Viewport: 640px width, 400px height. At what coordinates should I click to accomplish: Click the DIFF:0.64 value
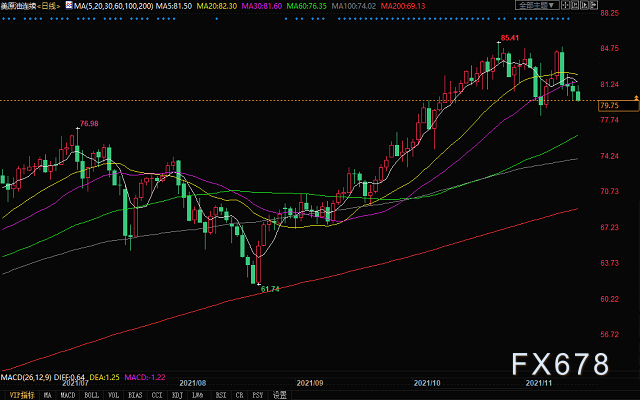tap(69, 377)
